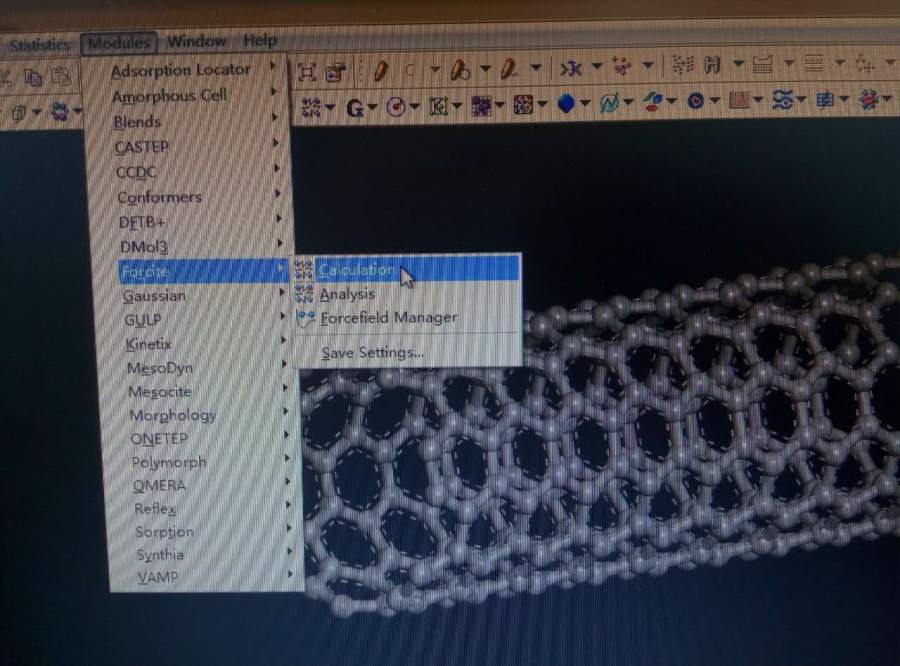Image resolution: width=900 pixels, height=666 pixels.
Task: Click the K lattice Kinetix icon
Action: click(439, 106)
